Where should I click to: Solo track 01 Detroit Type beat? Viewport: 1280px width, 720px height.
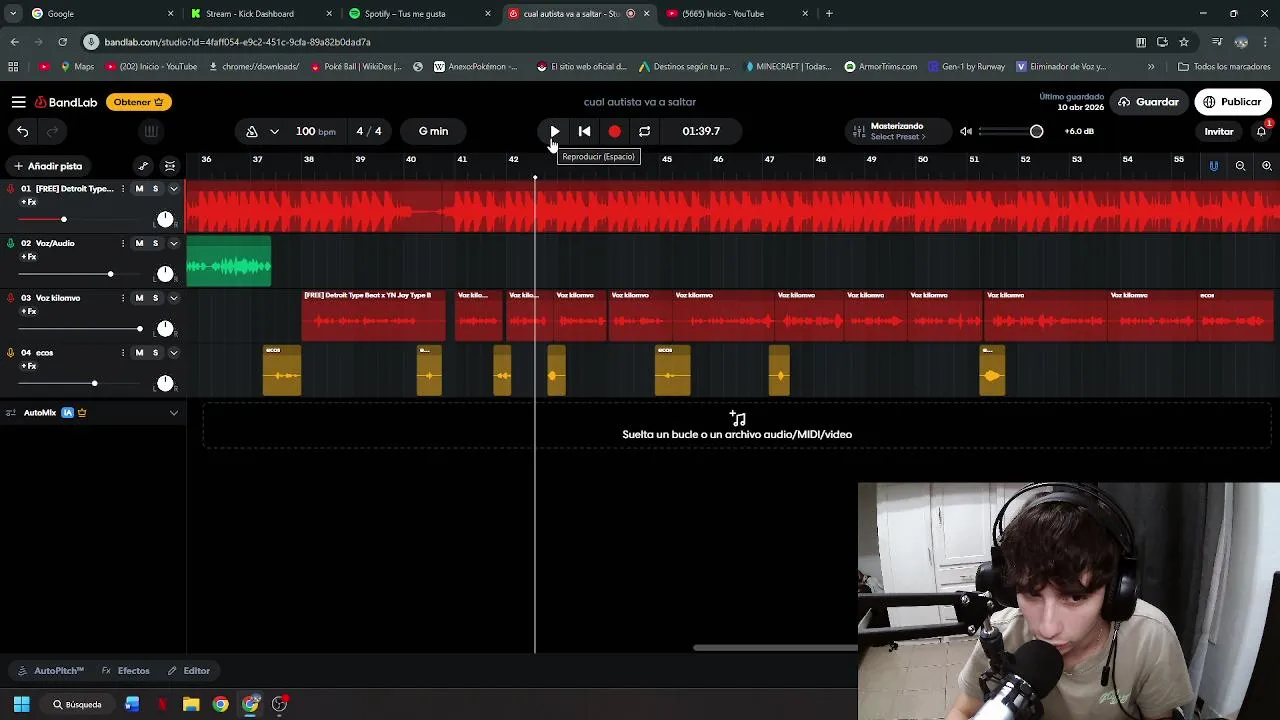click(x=155, y=189)
